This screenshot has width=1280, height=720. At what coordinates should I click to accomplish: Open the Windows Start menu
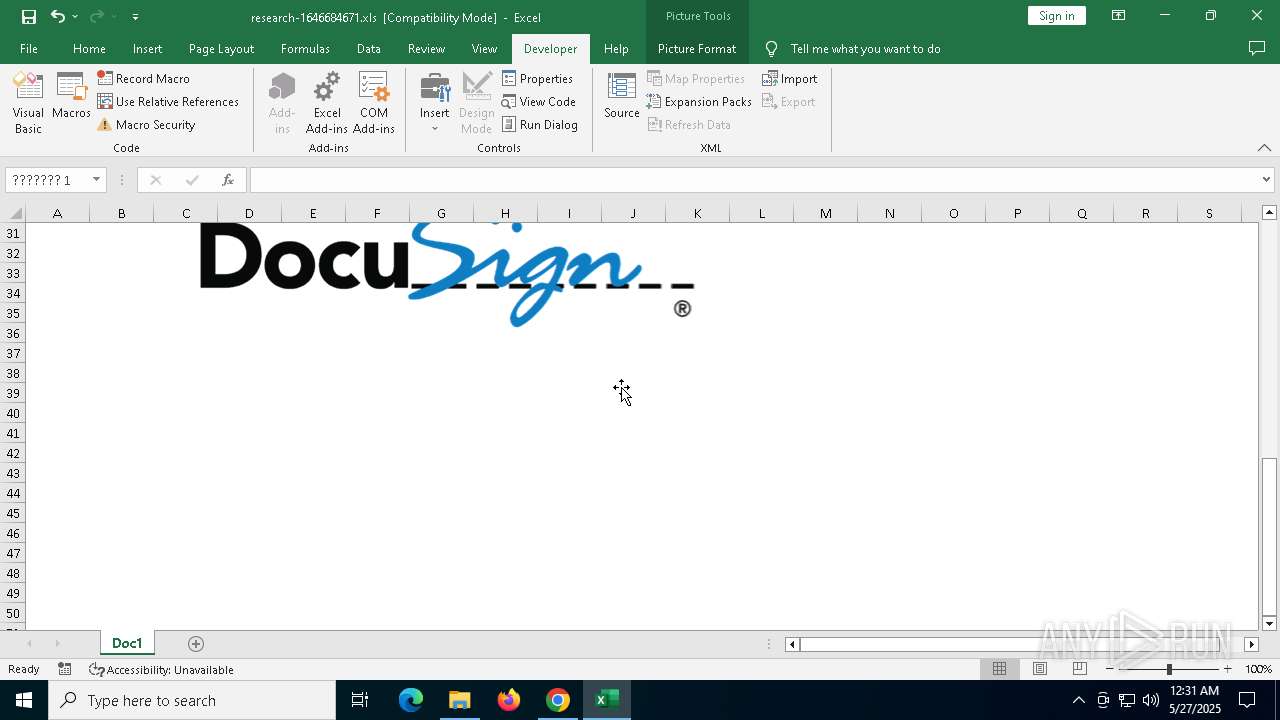[x=24, y=700]
